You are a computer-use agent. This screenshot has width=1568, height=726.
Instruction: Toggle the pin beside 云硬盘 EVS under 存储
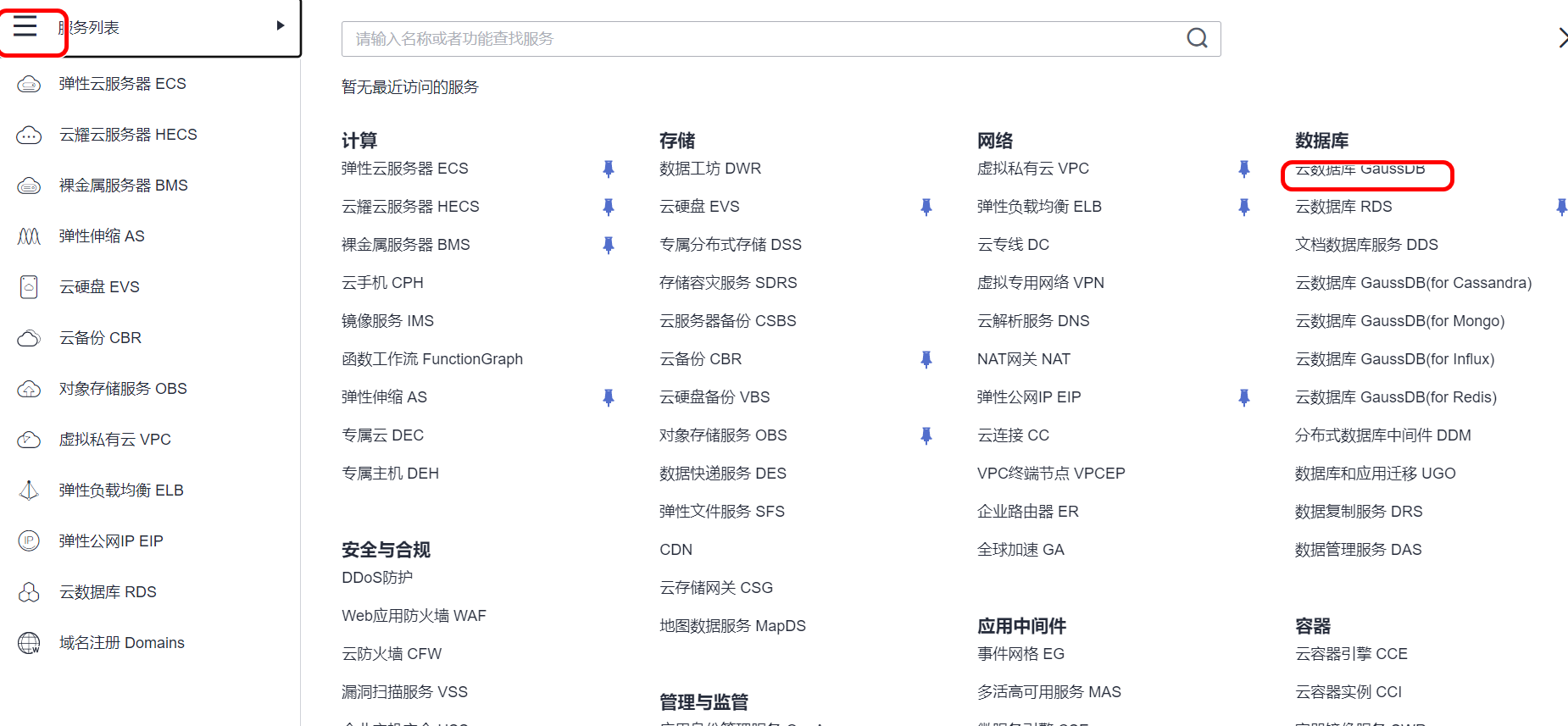tap(926, 207)
